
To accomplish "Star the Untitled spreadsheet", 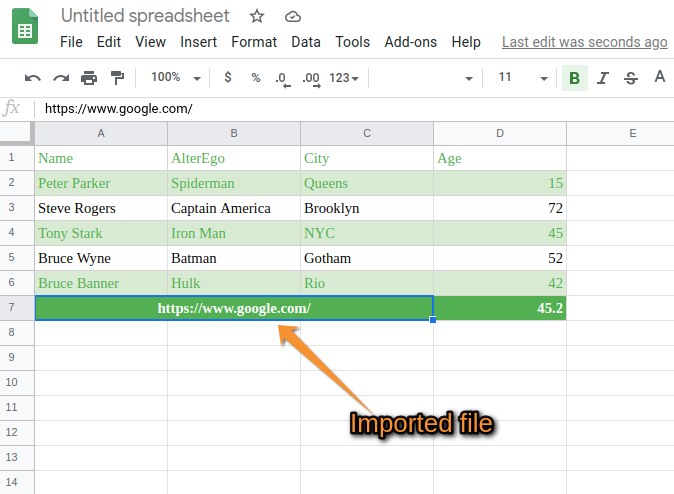I will [257, 17].
